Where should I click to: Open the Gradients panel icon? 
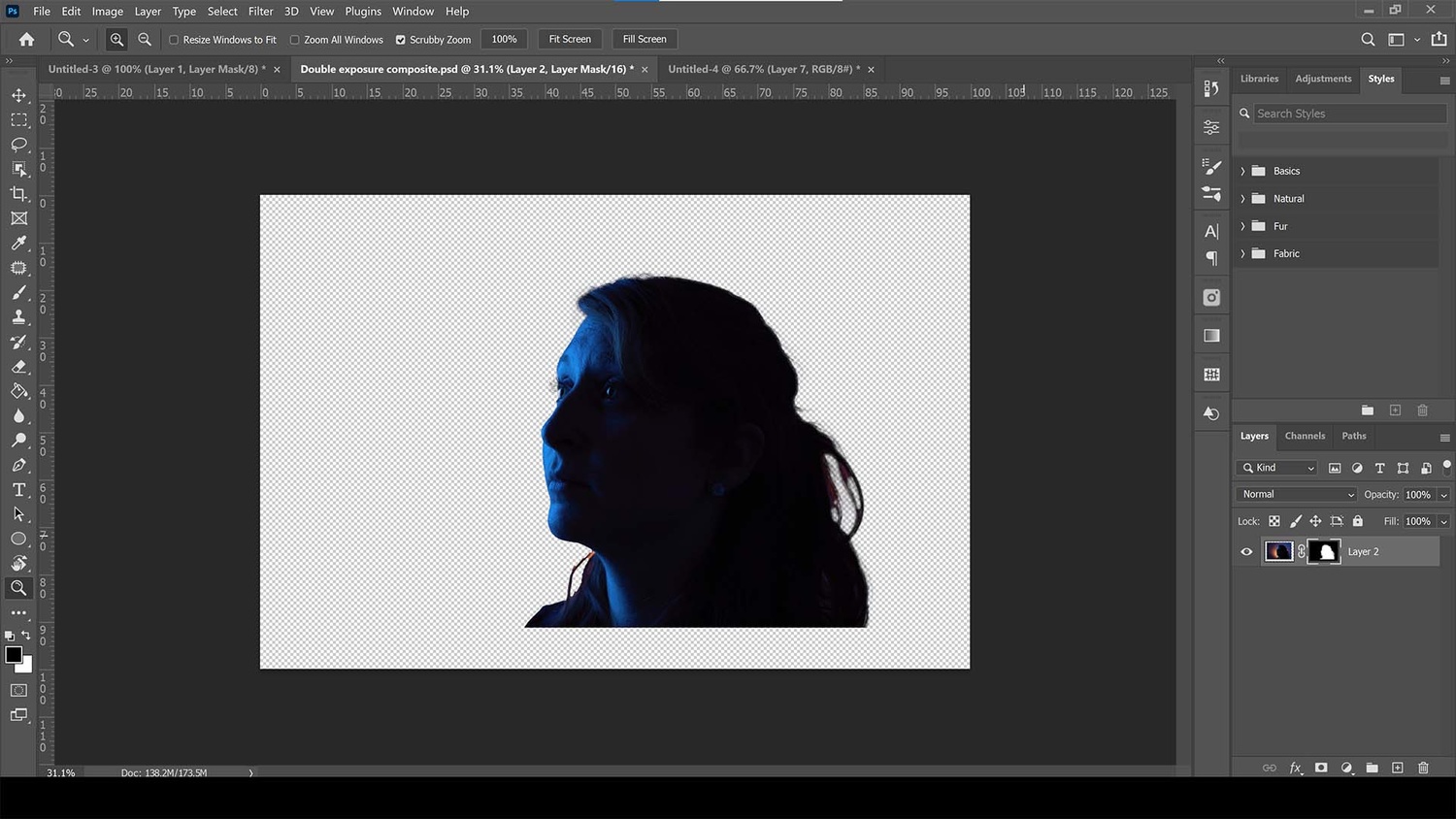pos(1210,335)
